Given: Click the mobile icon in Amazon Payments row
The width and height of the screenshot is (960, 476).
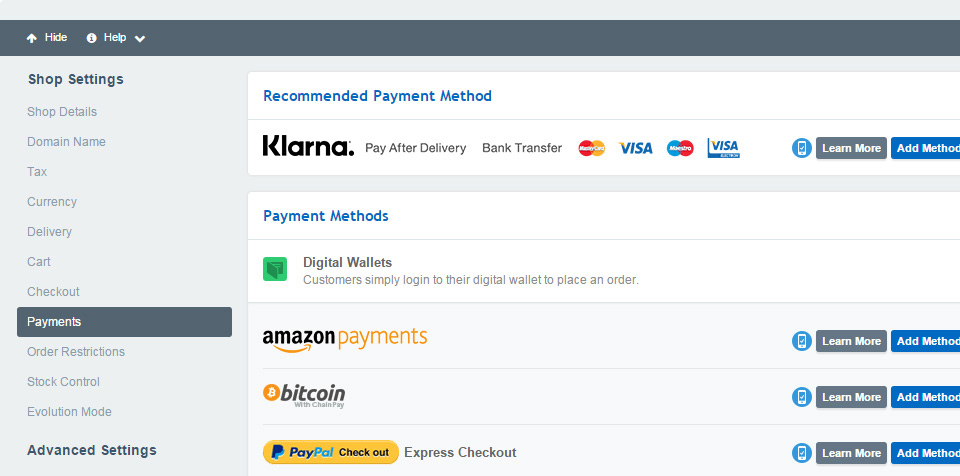Looking at the screenshot, I should coord(801,341).
